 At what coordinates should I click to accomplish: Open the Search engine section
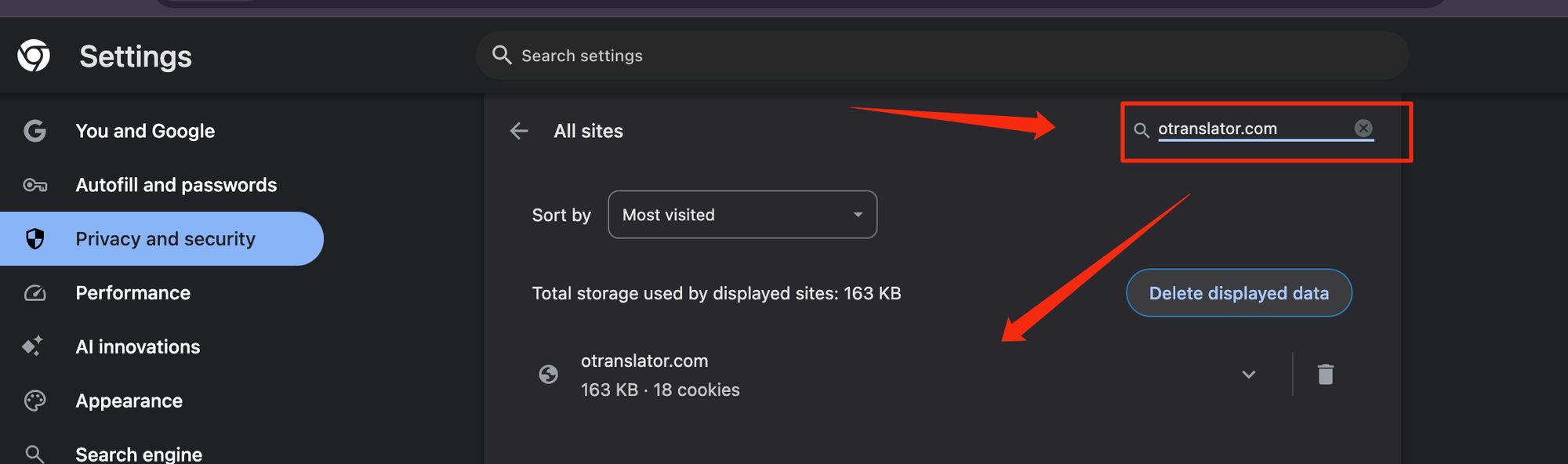(139, 454)
